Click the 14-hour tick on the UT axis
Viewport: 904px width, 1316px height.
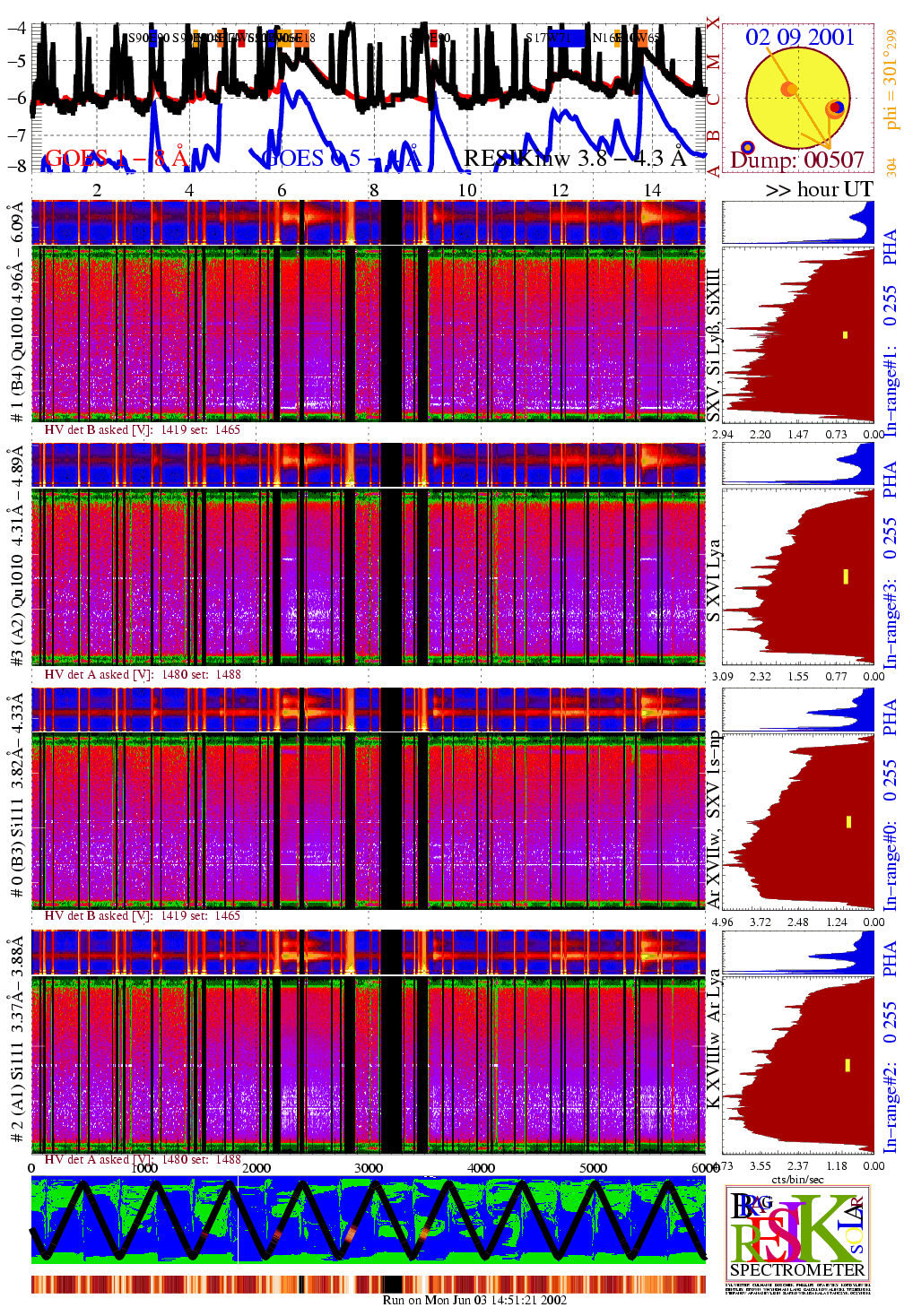(652, 190)
